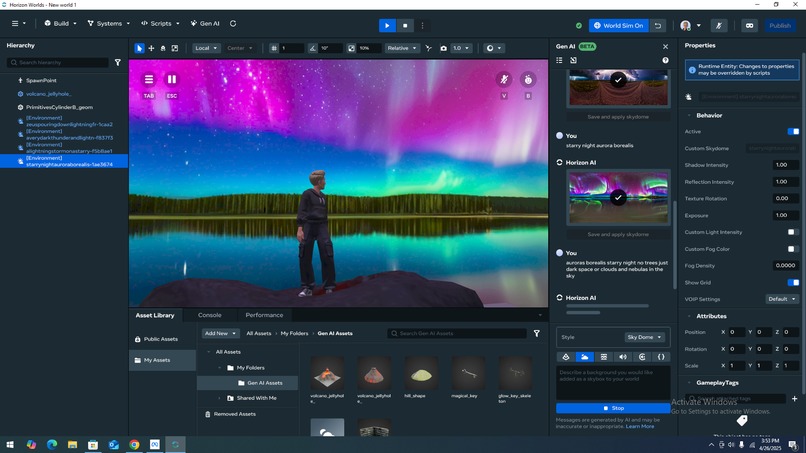Click the refresh icon in the top menu bar
Image resolution: width=806 pixels, height=453 pixels.
point(233,24)
